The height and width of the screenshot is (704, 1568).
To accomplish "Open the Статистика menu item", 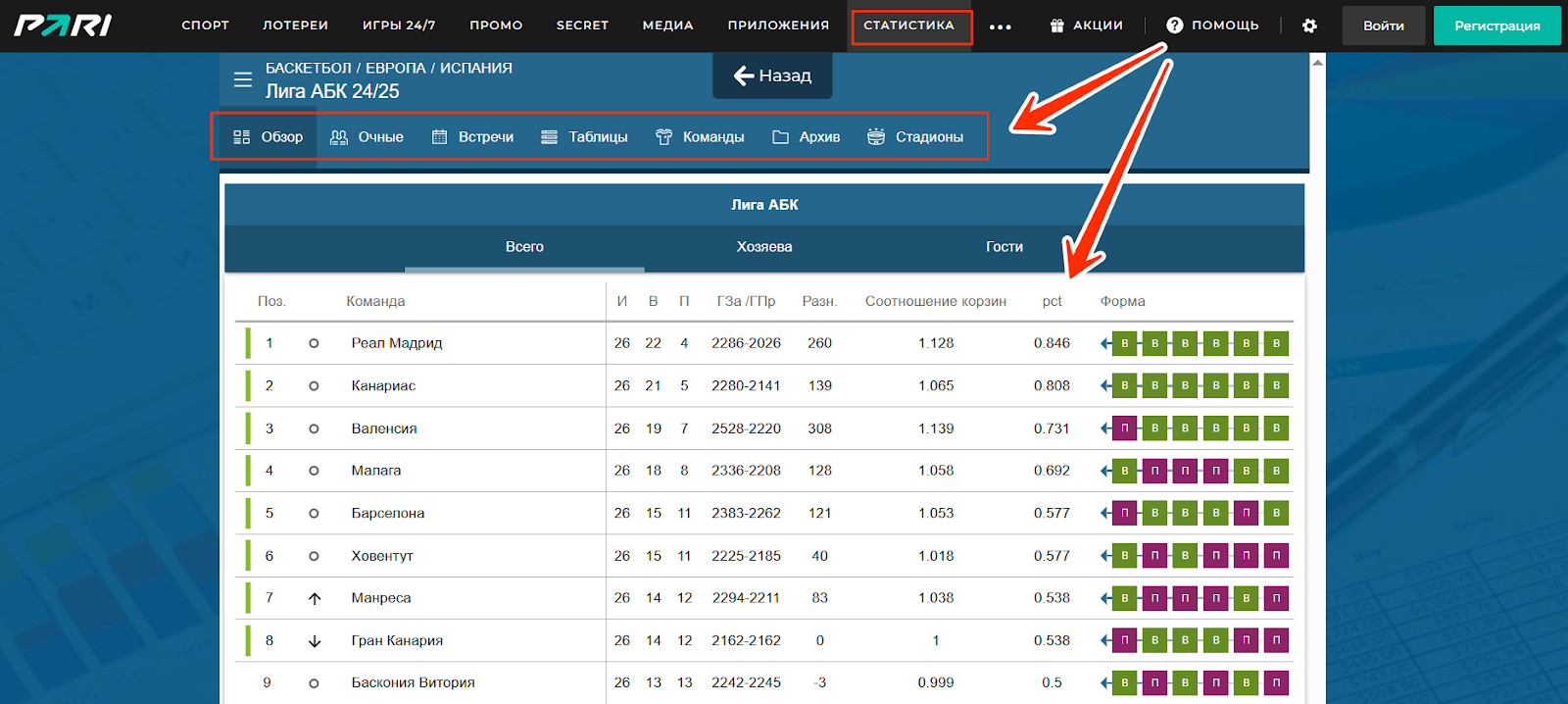I will [x=908, y=25].
